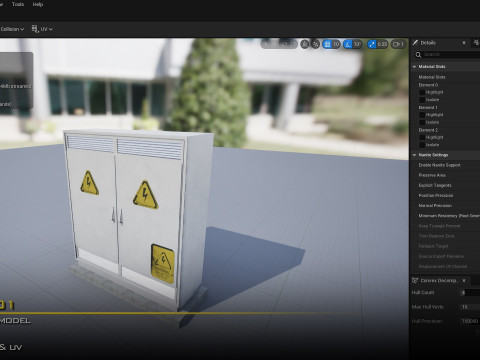This screenshot has height=360, width=480.
Task: Click the Convex Decomposition tab icon
Action: point(415,281)
